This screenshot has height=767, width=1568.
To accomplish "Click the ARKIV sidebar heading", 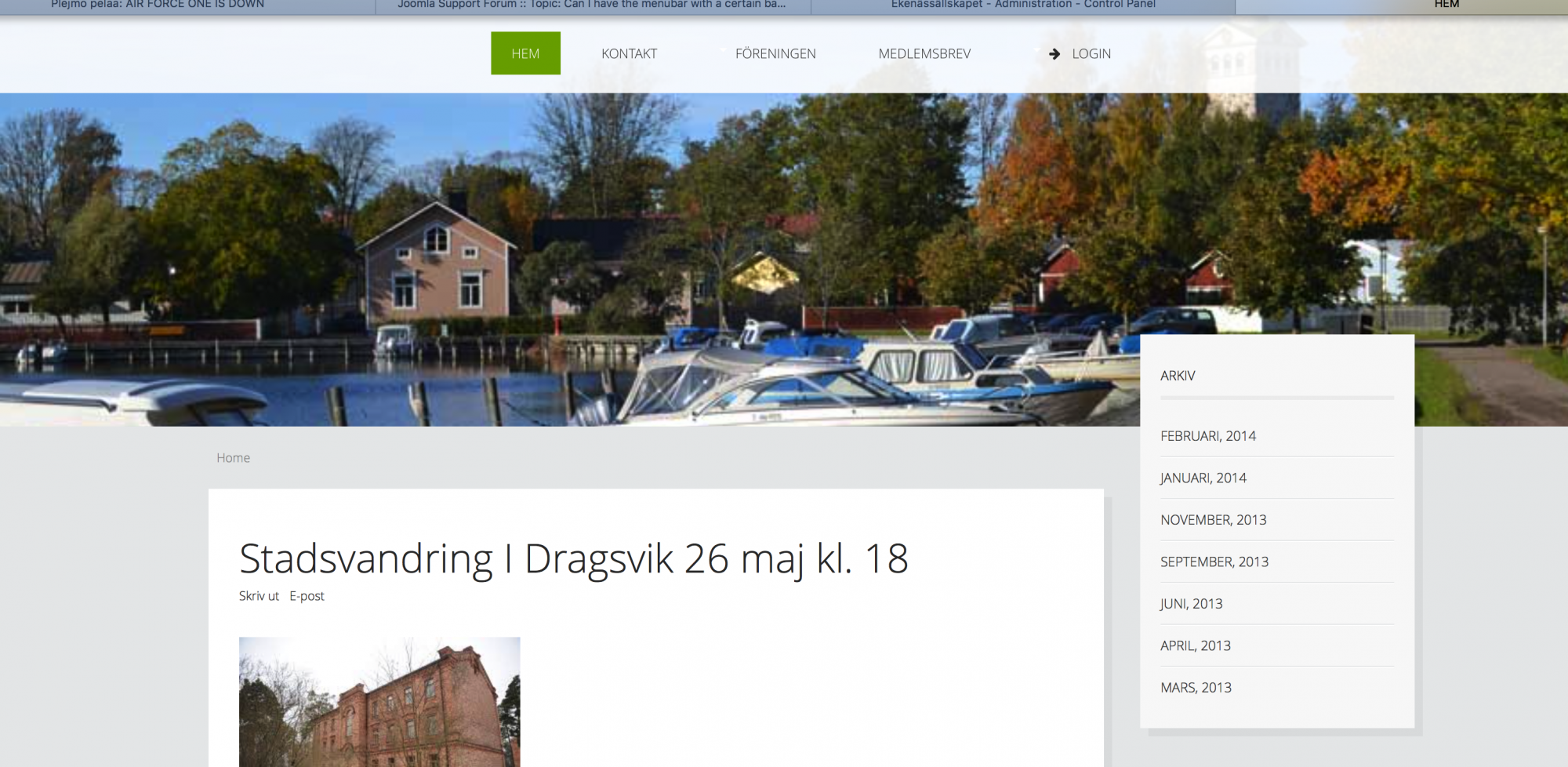I will point(1178,376).
